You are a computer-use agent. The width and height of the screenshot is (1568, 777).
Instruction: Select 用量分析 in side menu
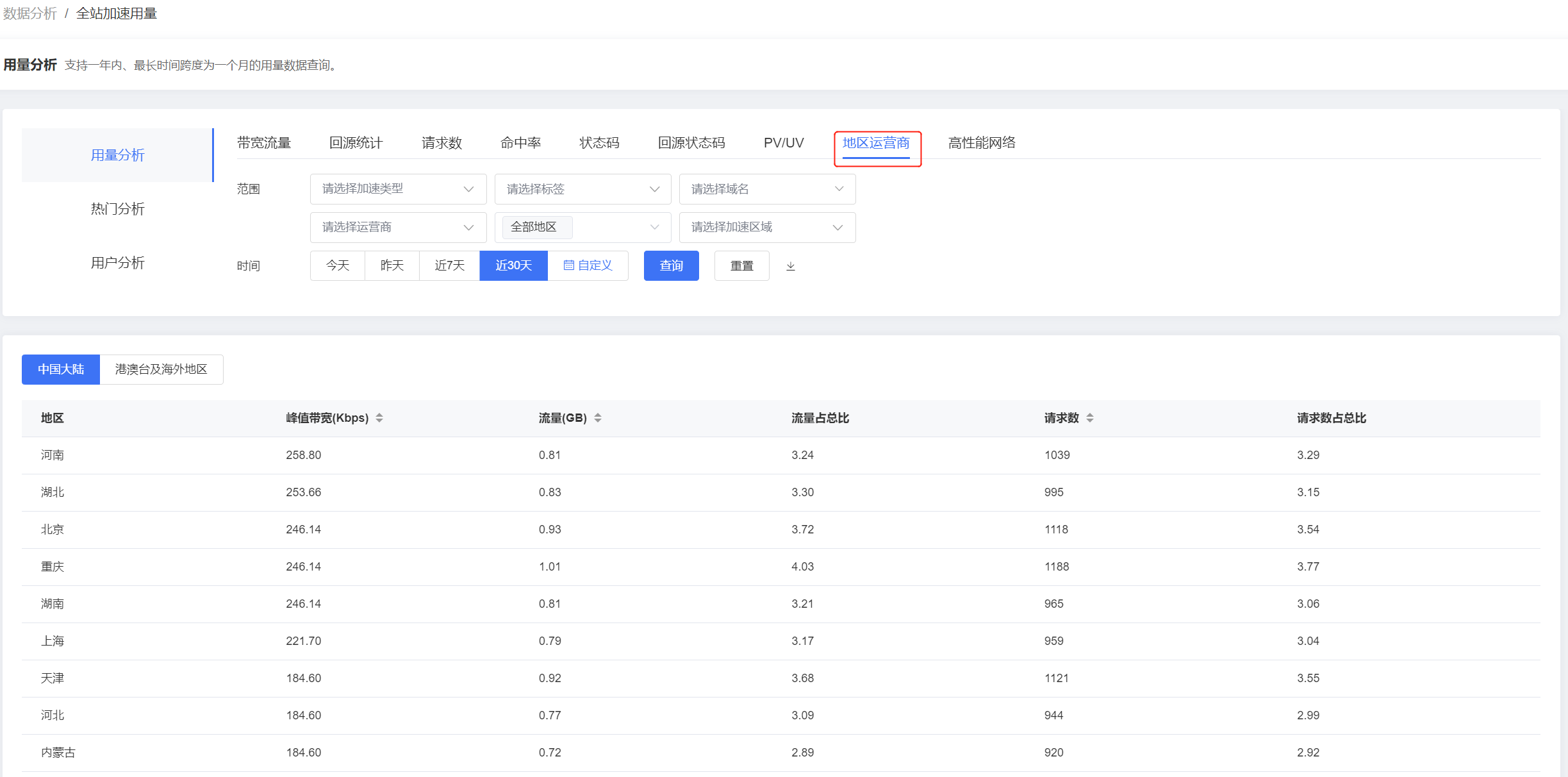click(118, 155)
